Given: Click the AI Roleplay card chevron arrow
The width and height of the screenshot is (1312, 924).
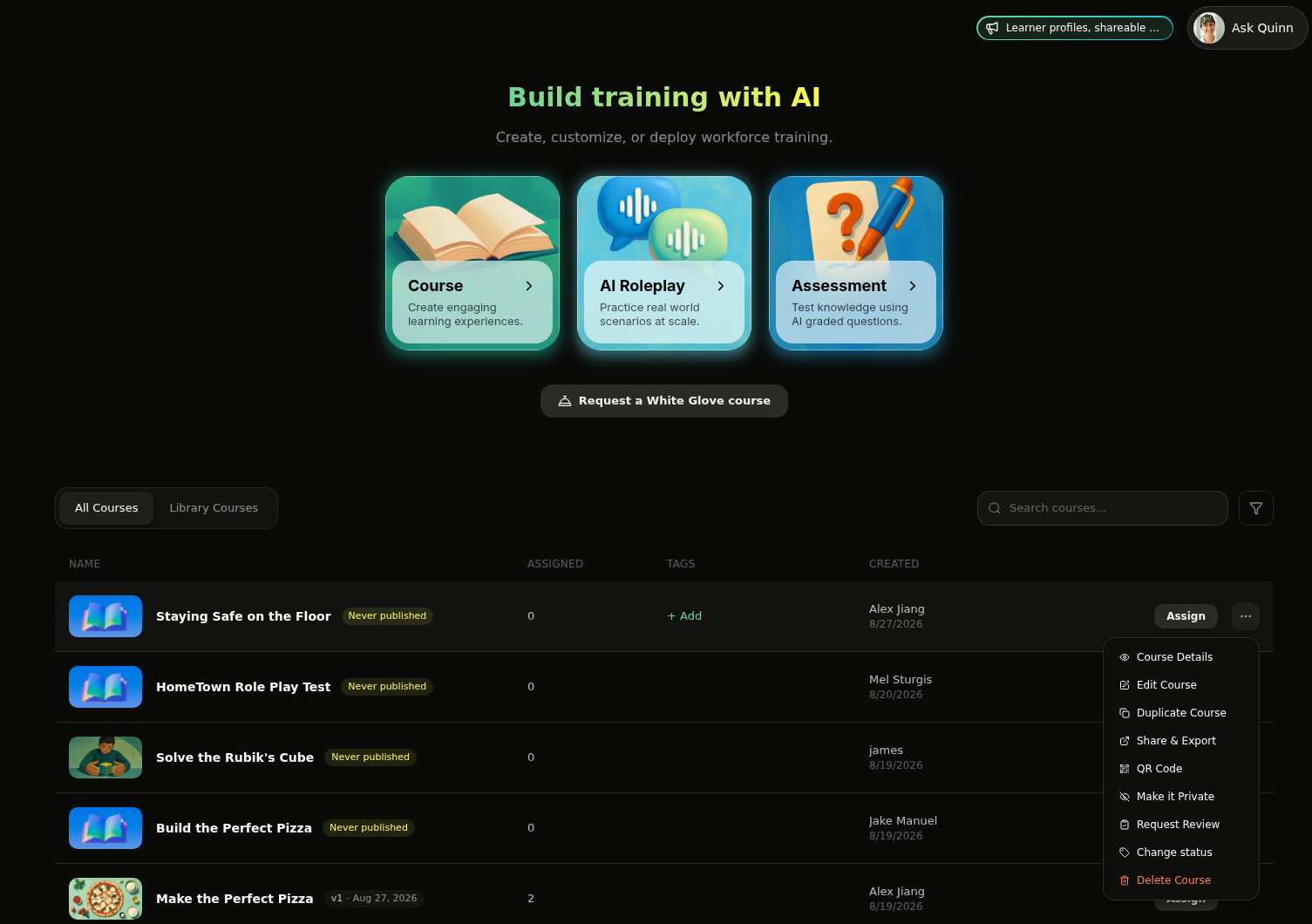Looking at the screenshot, I should 721,286.
